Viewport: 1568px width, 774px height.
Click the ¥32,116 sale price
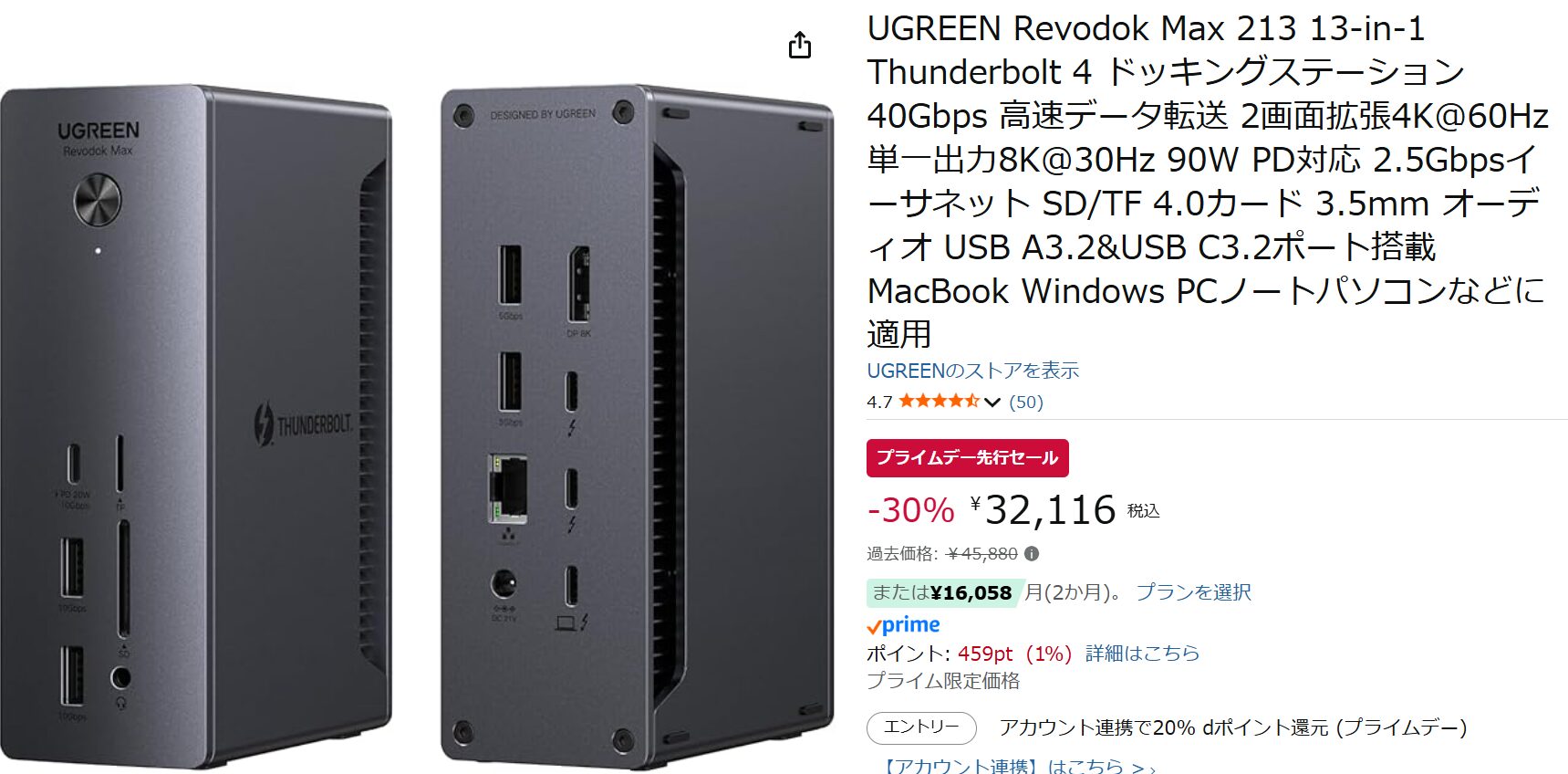1043,509
